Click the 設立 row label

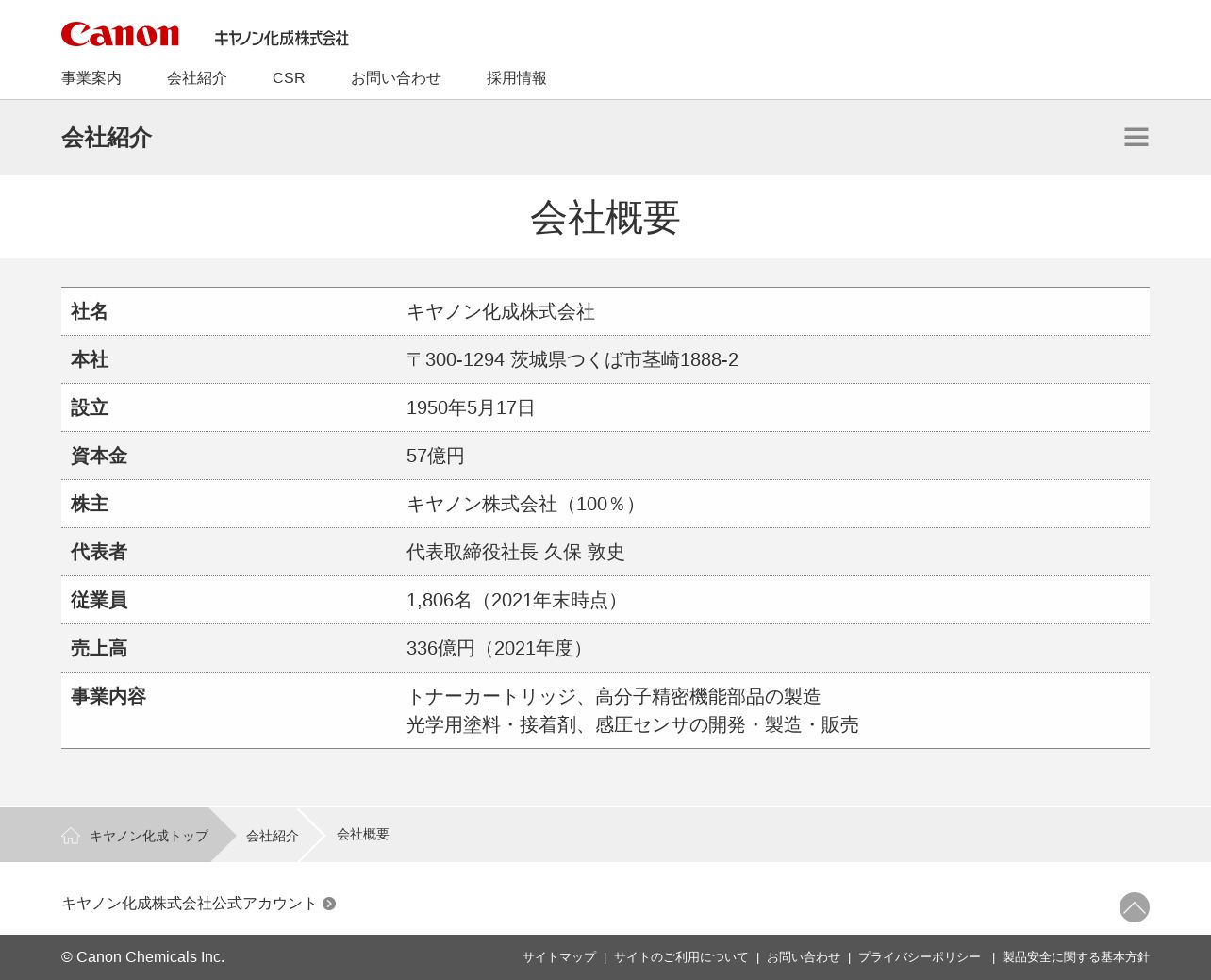pyautogui.click(x=90, y=407)
